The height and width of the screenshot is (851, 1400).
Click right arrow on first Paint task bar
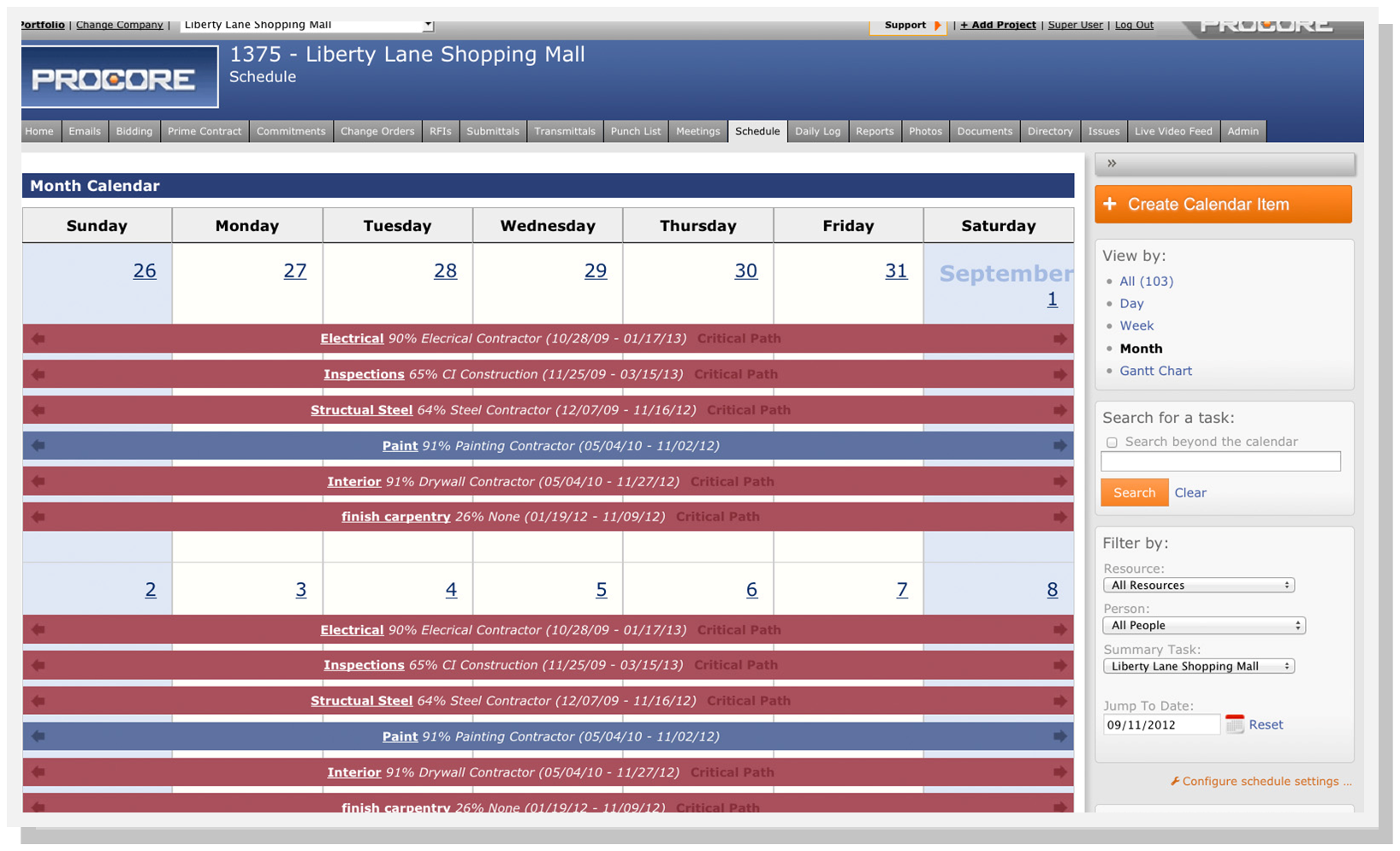click(x=1059, y=446)
